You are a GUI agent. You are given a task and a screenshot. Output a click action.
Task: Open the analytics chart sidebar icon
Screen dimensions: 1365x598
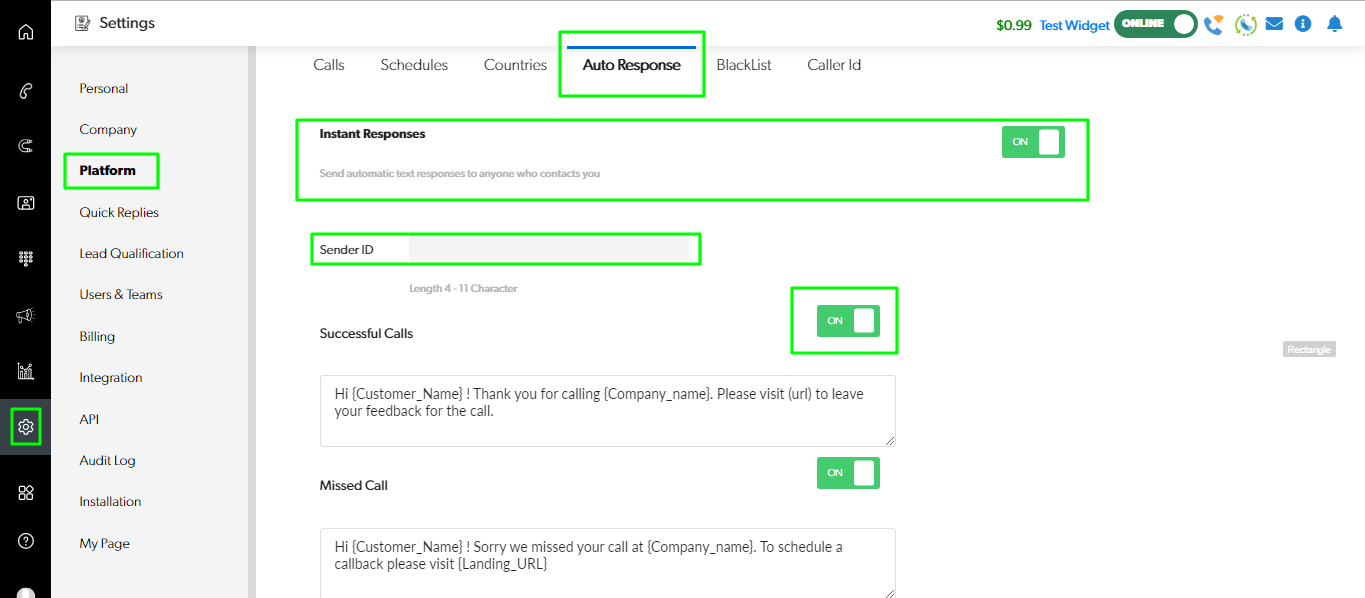click(x=26, y=371)
